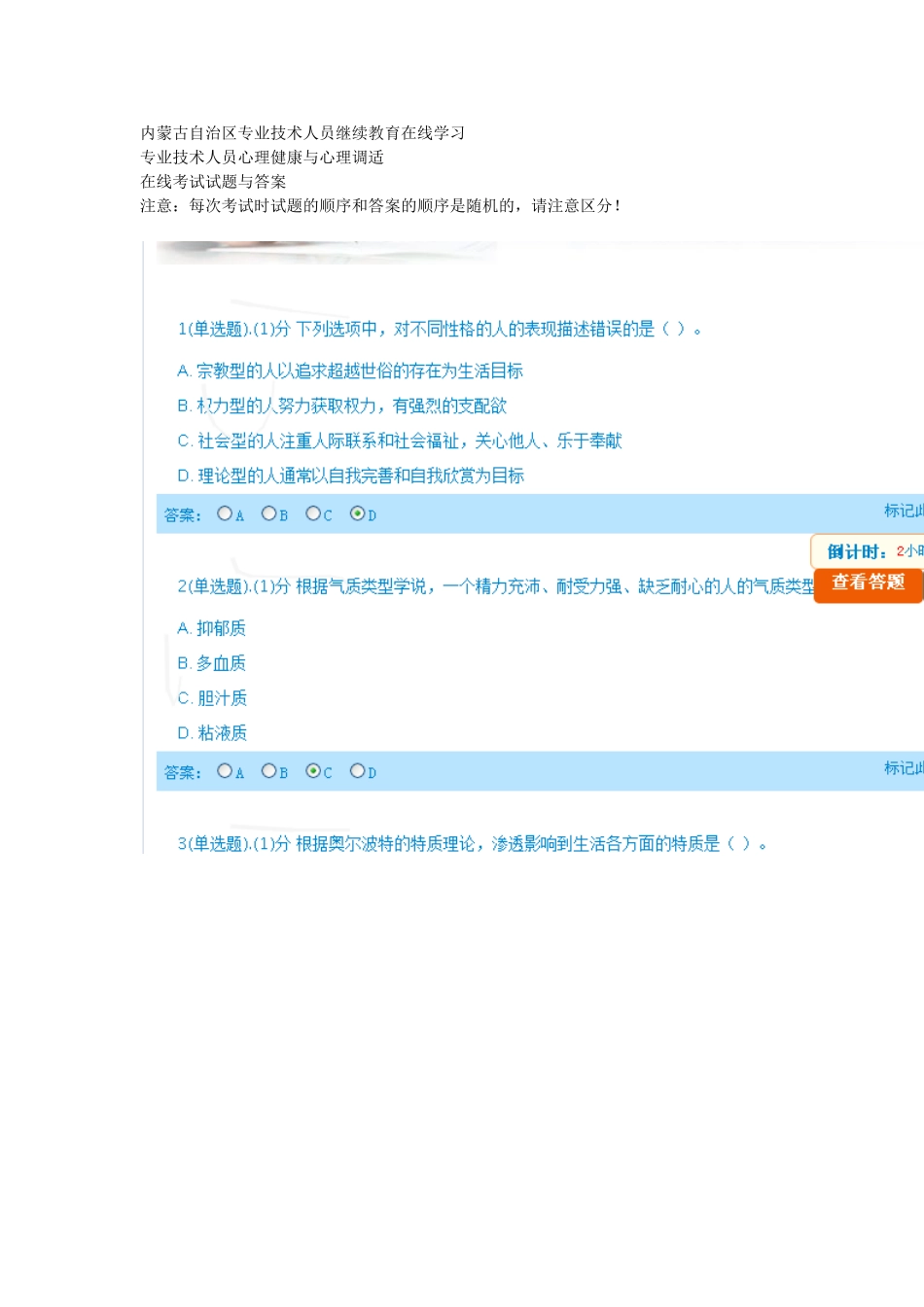Select answer A for question 1
Image resolution: width=924 pixels, height=1307 pixels.
(225, 513)
